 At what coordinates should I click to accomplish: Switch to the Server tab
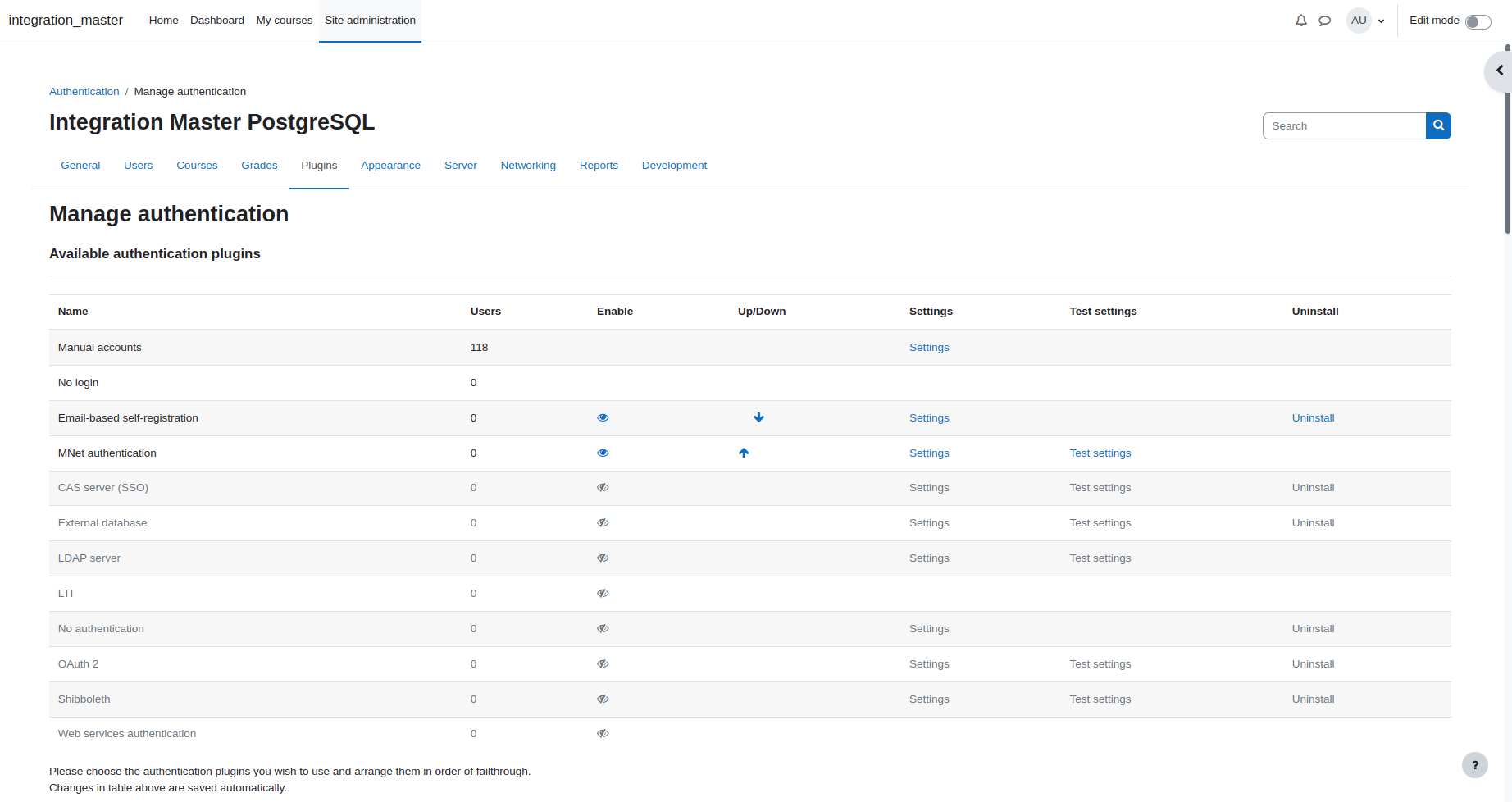(461, 166)
